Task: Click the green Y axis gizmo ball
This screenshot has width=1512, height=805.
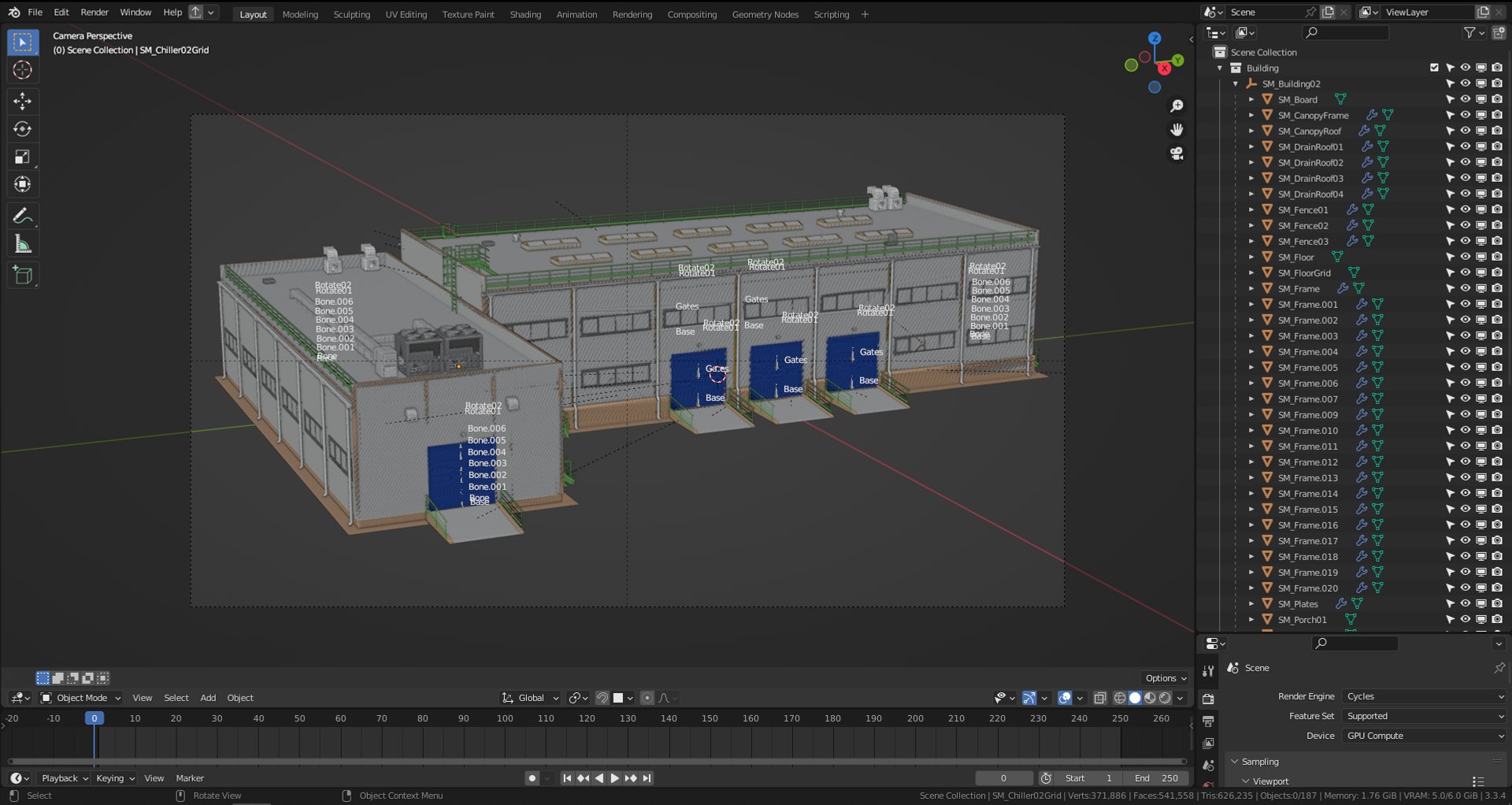Action: click(1178, 60)
